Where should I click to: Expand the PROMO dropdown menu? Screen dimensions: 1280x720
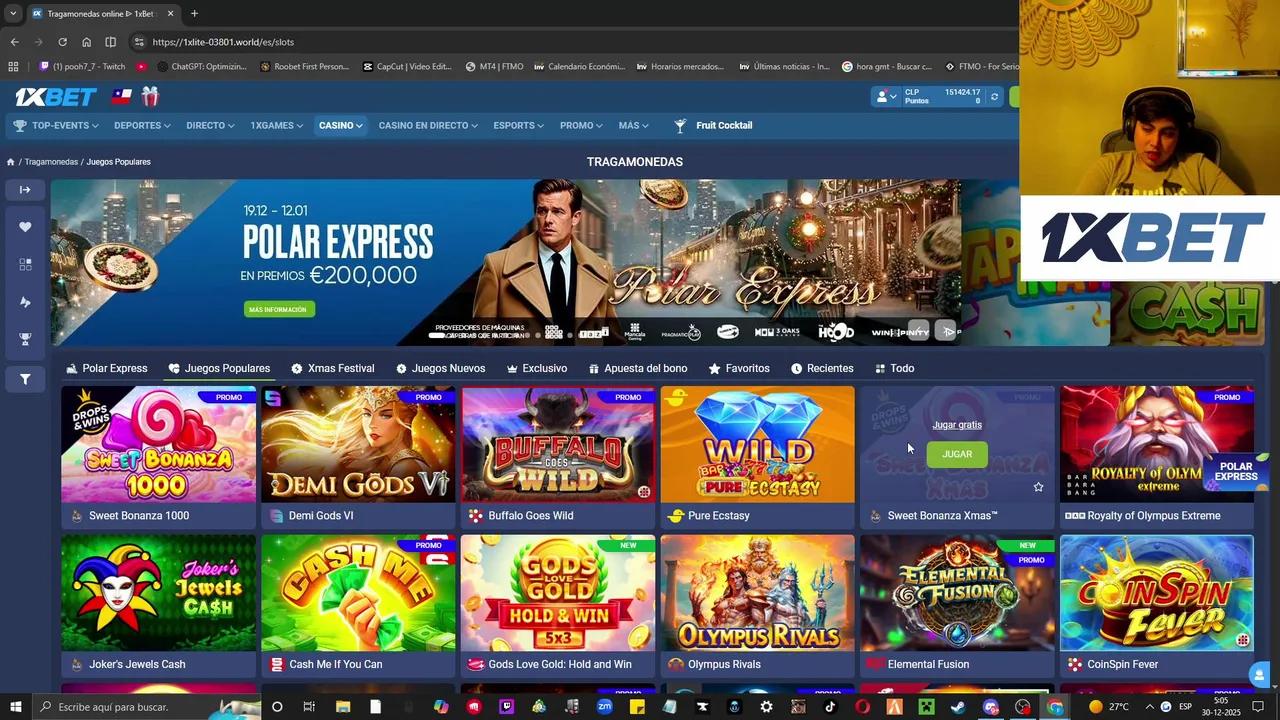(581, 126)
